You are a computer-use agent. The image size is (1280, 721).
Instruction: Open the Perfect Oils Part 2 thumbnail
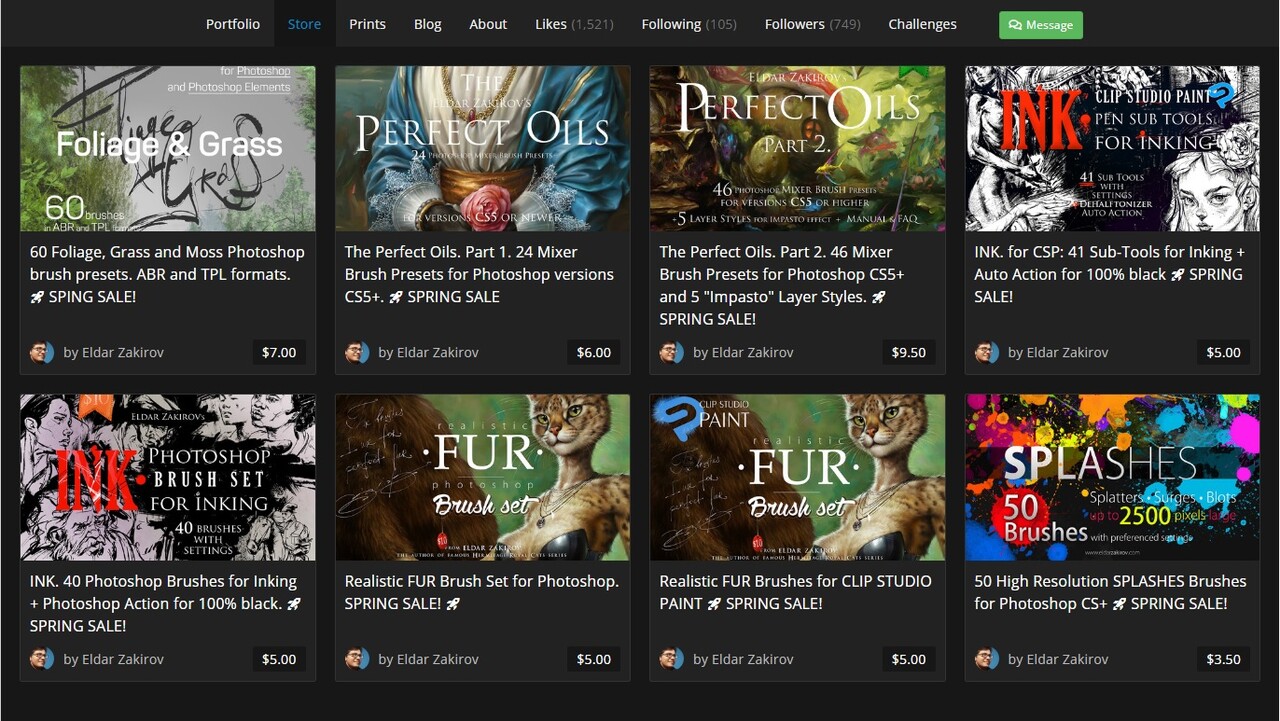click(798, 149)
